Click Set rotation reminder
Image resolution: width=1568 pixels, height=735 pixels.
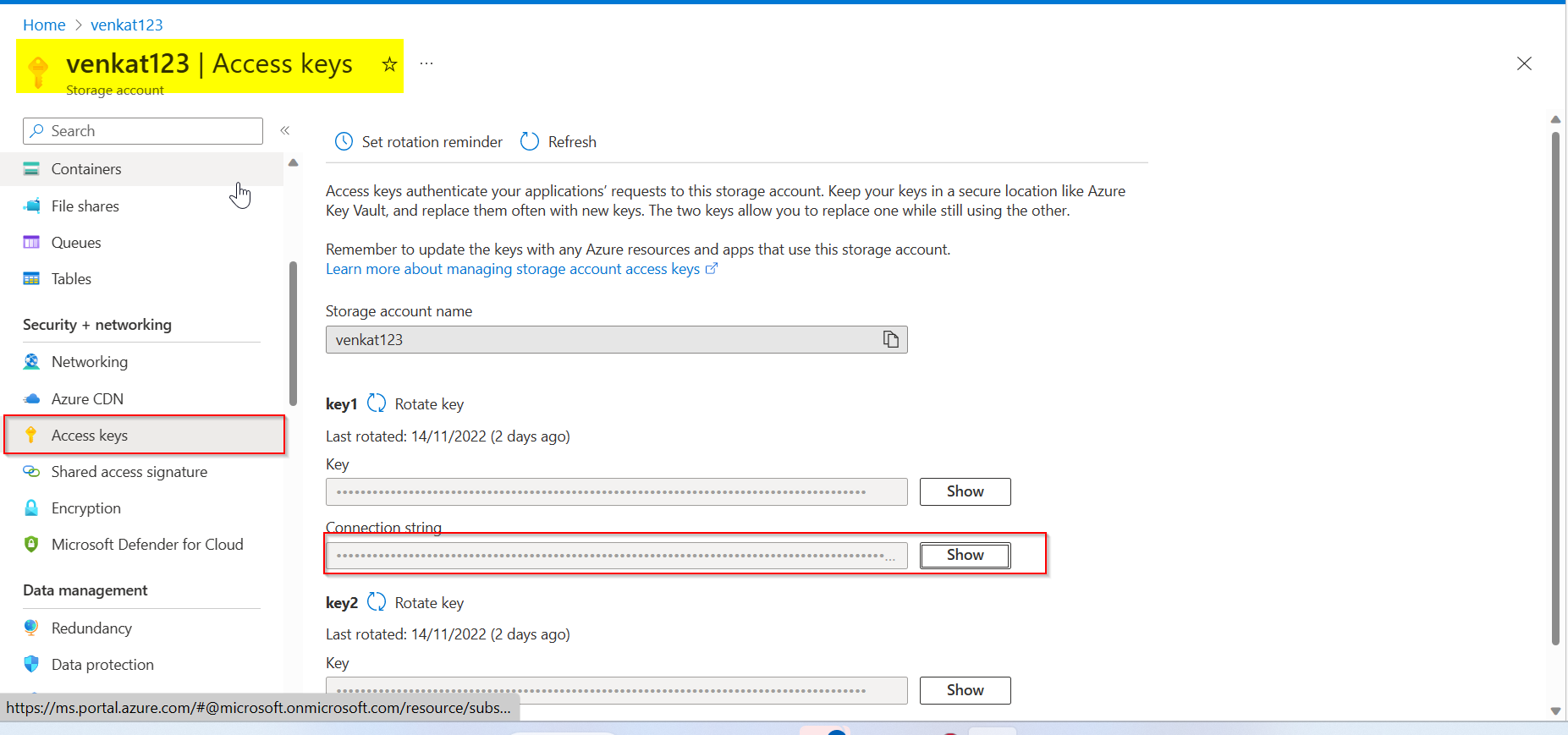tap(419, 142)
